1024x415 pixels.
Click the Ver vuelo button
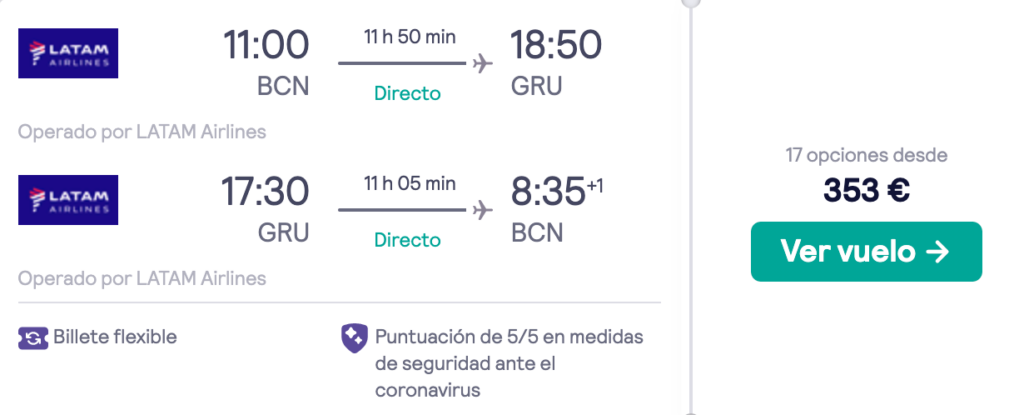coord(866,252)
